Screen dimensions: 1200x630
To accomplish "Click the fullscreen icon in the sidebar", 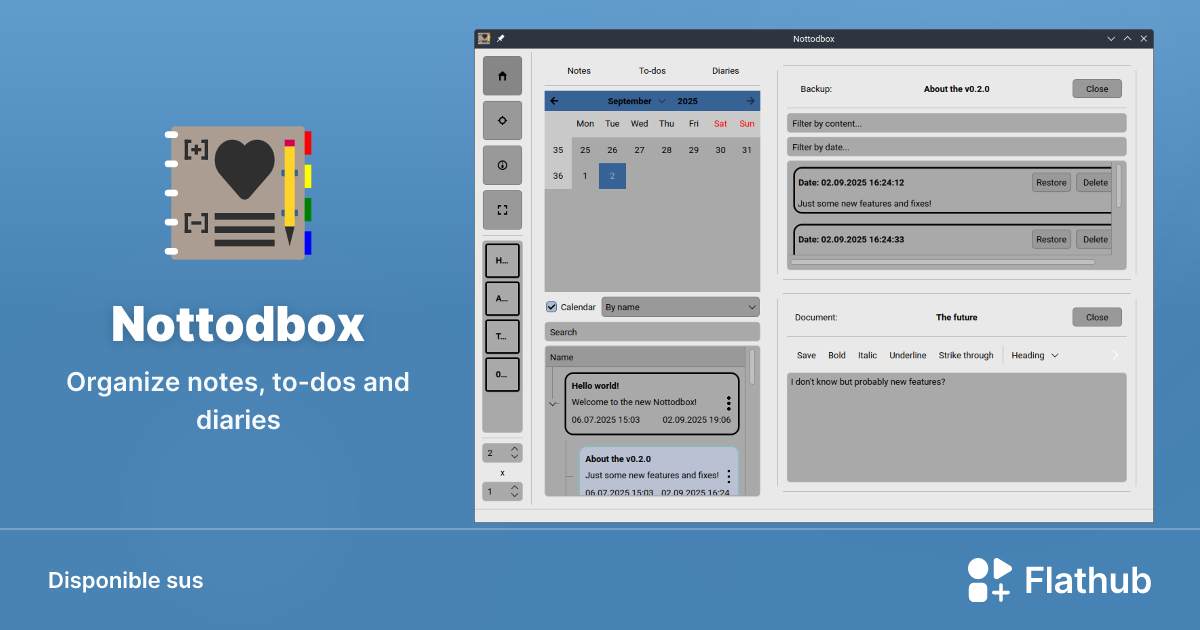I will pyautogui.click(x=502, y=210).
